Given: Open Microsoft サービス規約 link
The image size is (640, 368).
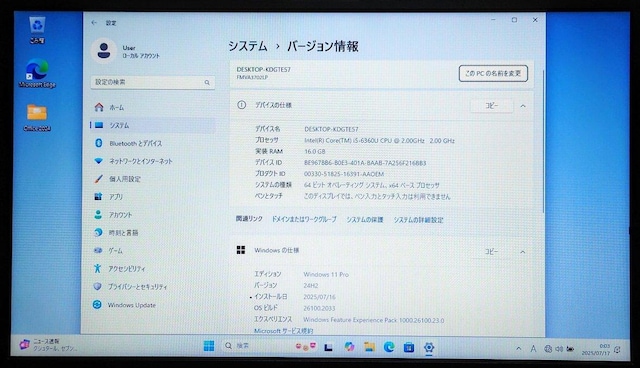Looking at the screenshot, I should [284, 331].
